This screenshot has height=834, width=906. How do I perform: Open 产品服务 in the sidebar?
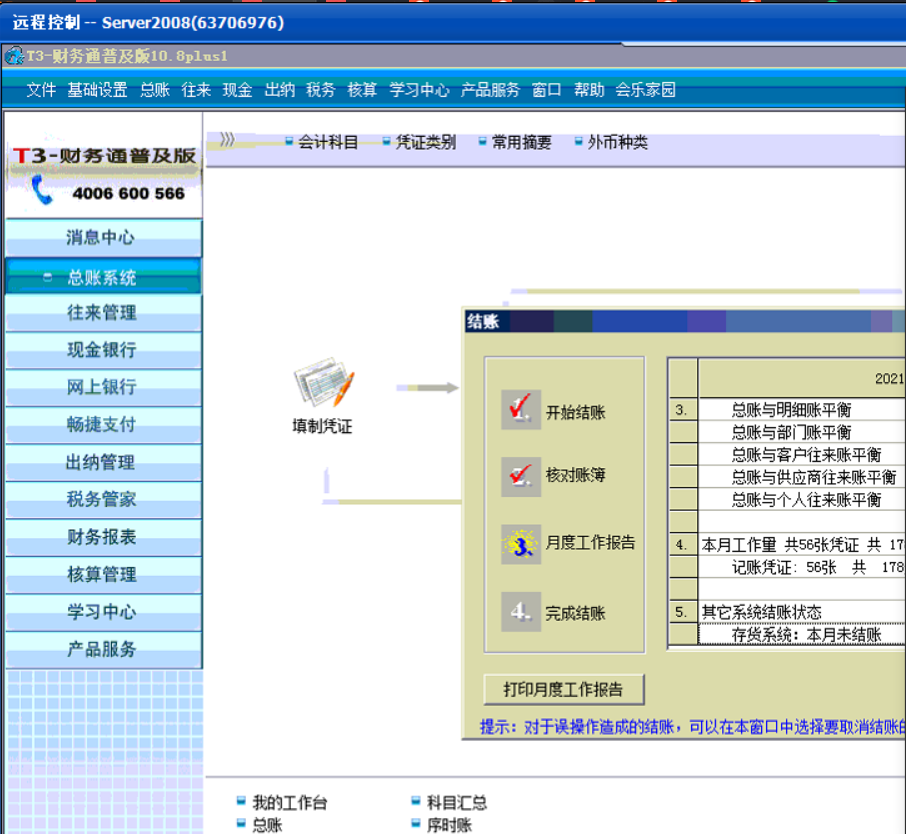pos(103,649)
